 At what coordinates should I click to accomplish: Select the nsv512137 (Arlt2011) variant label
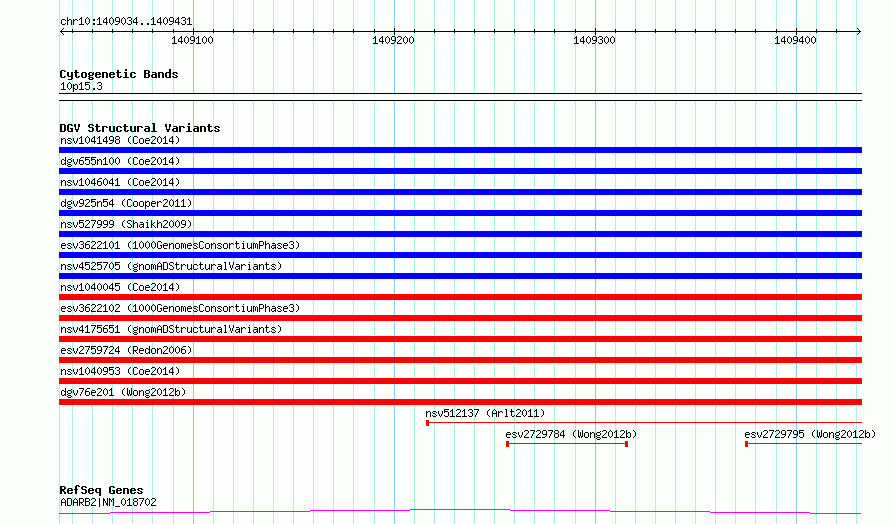pos(485,413)
